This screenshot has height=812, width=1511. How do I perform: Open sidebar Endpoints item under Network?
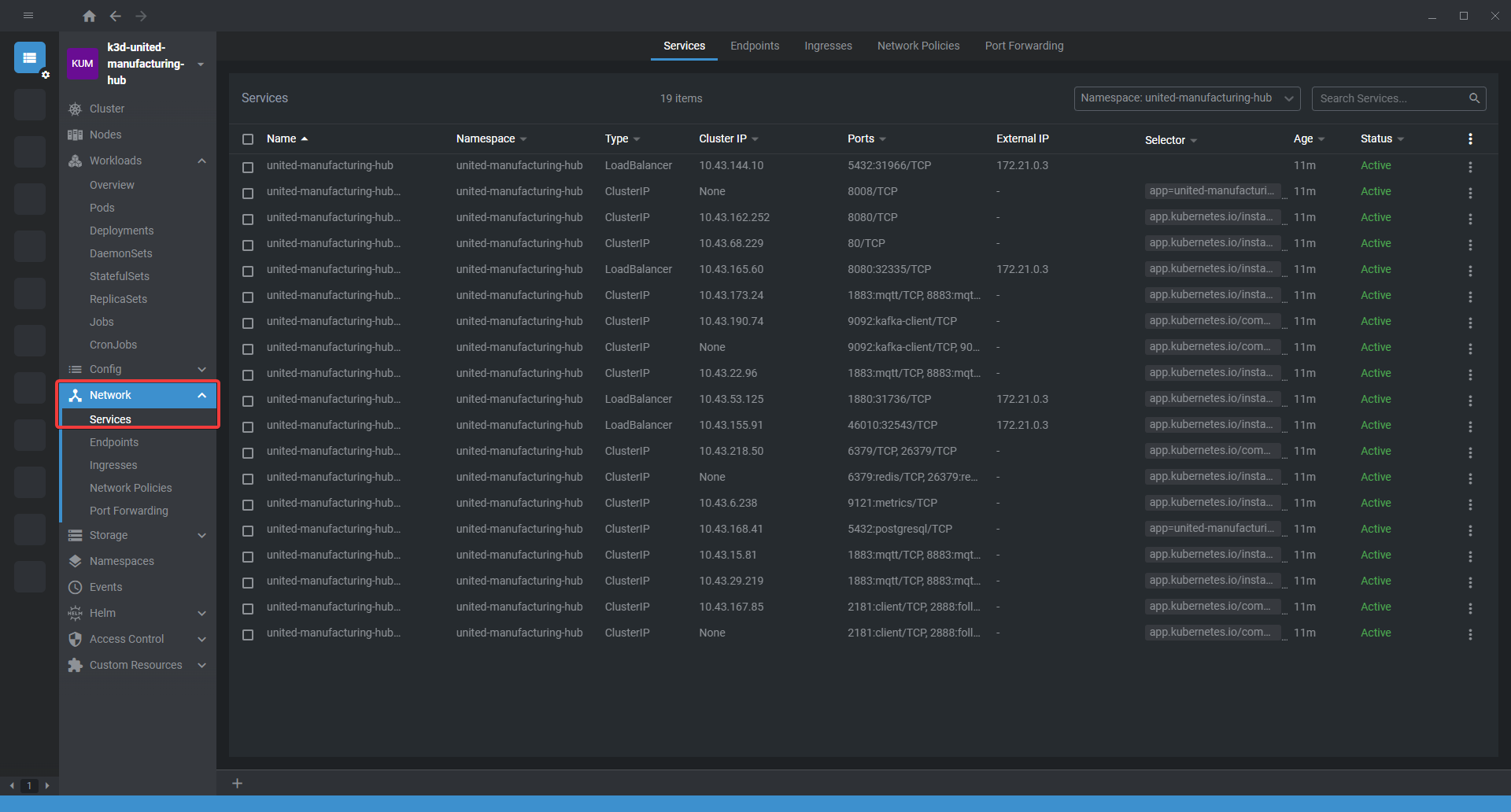pyautogui.click(x=114, y=442)
